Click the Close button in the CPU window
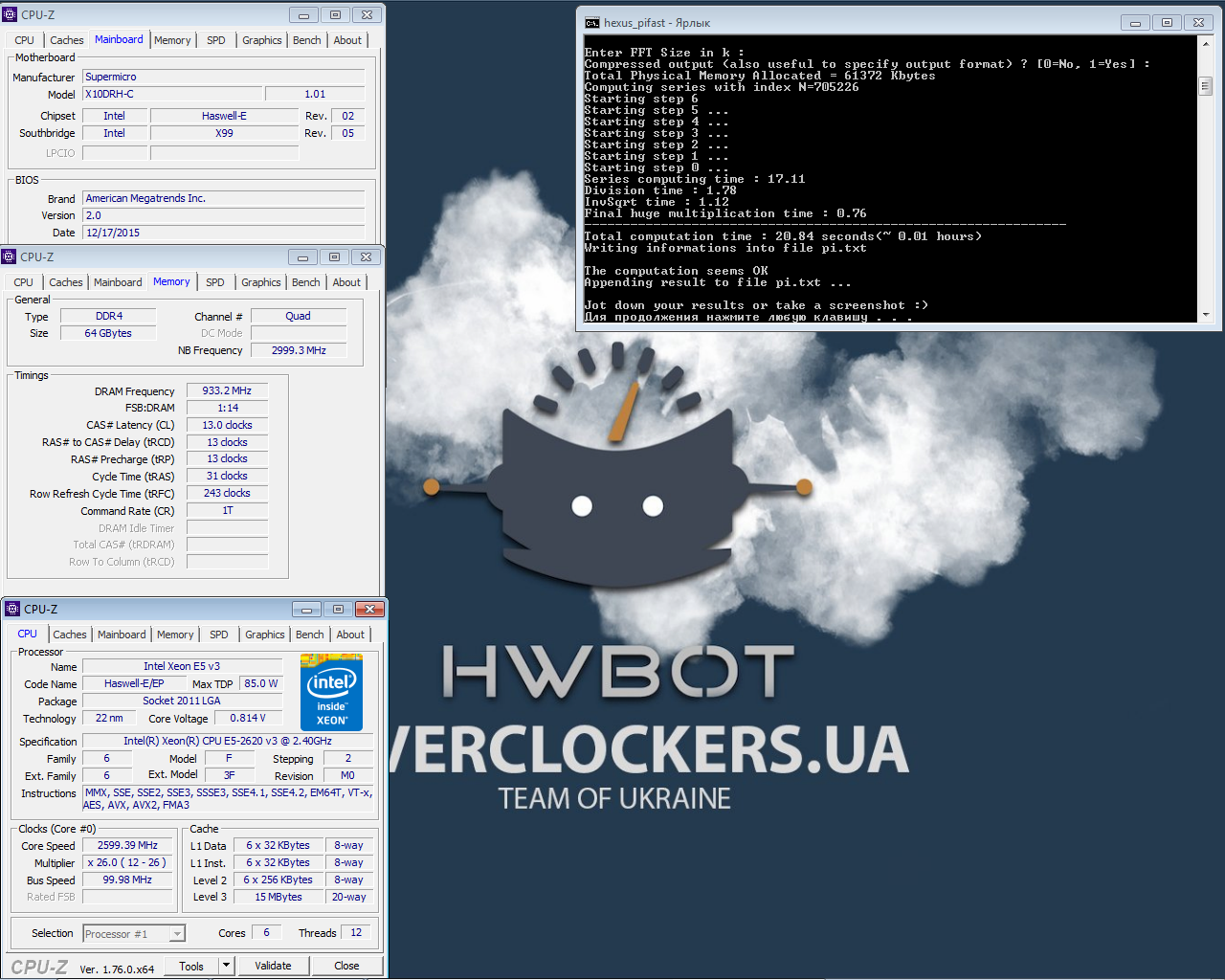 (x=346, y=966)
